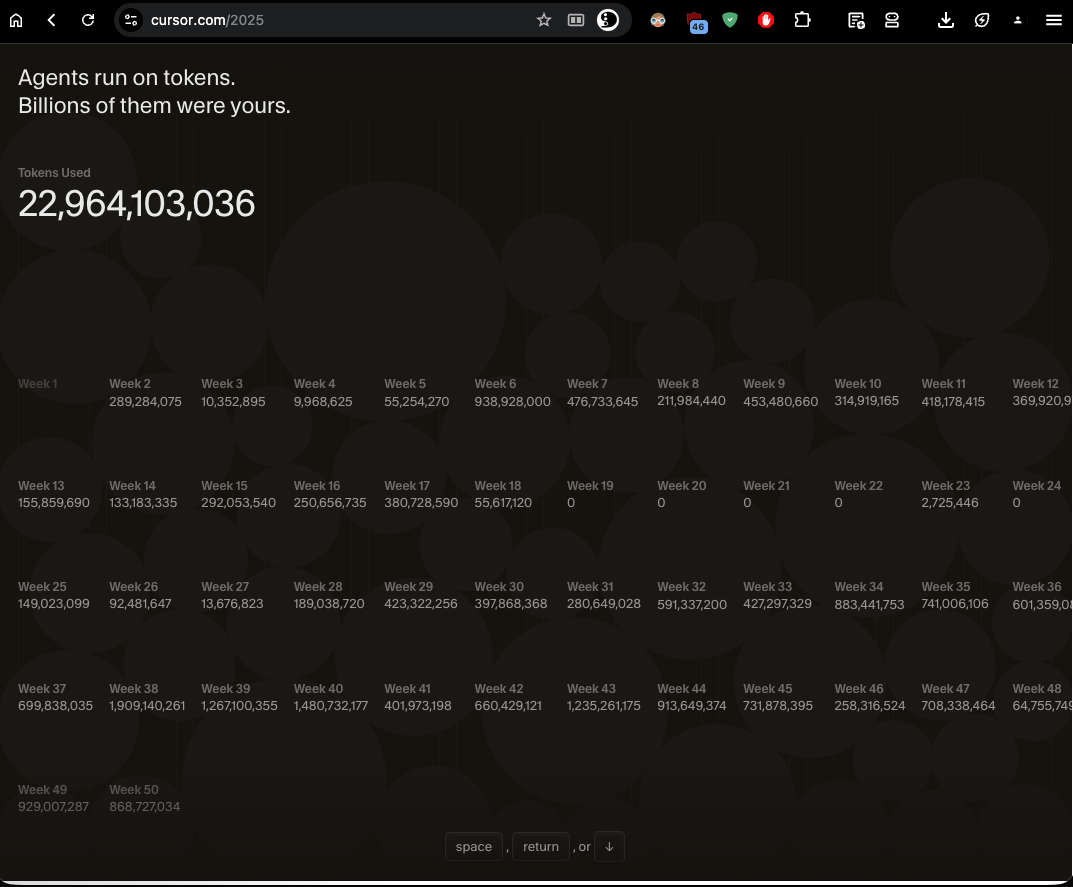This screenshot has width=1073, height=887.
Task: Click the total tokens number 22,964,103,036
Action: [136, 204]
